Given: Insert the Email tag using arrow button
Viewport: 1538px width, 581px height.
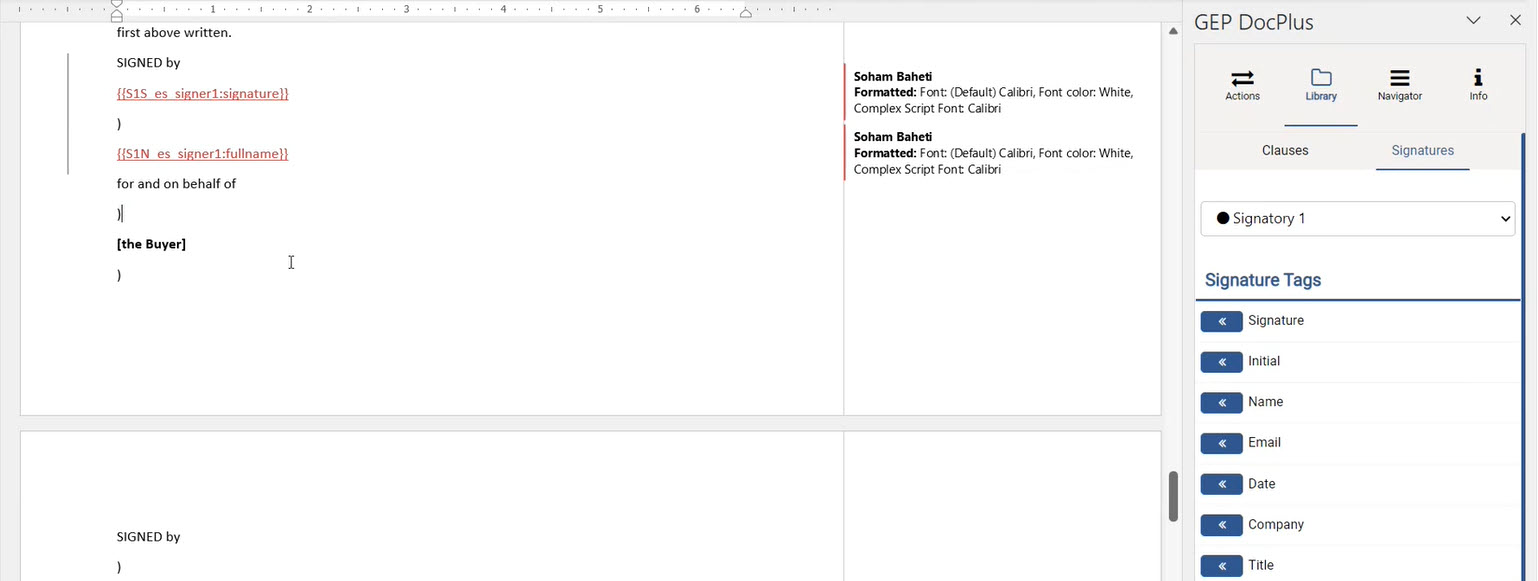Looking at the screenshot, I should (1221, 443).
